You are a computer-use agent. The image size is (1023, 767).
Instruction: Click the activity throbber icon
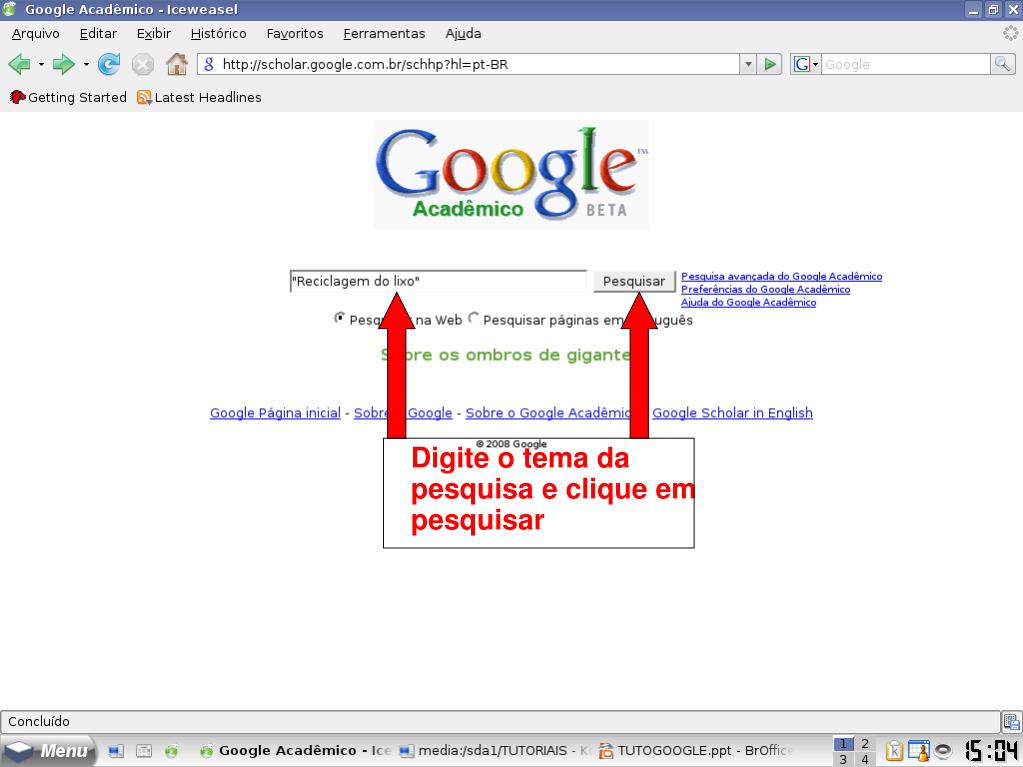(1011, 33)
